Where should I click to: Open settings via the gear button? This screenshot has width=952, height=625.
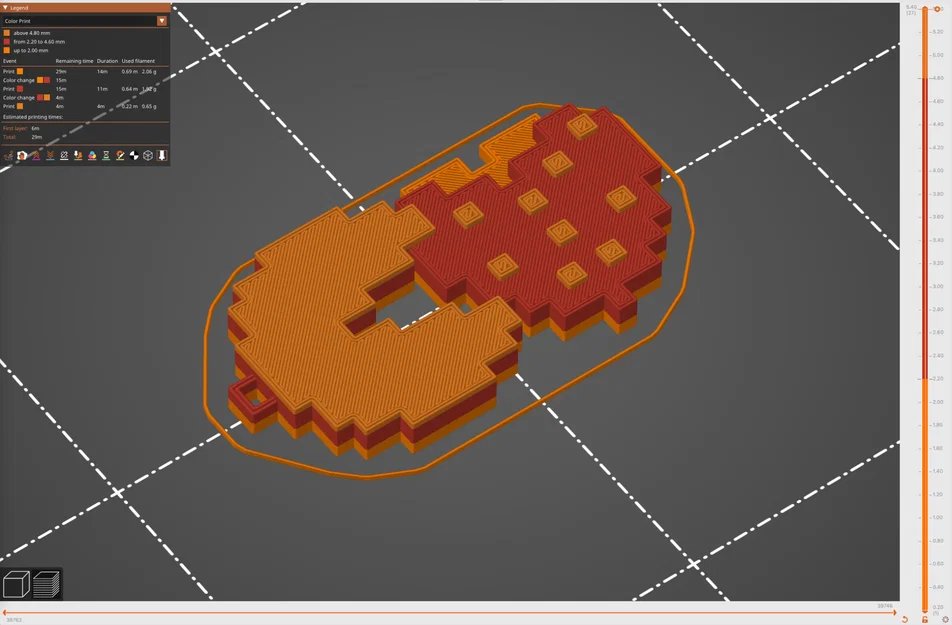coord(945,618)
